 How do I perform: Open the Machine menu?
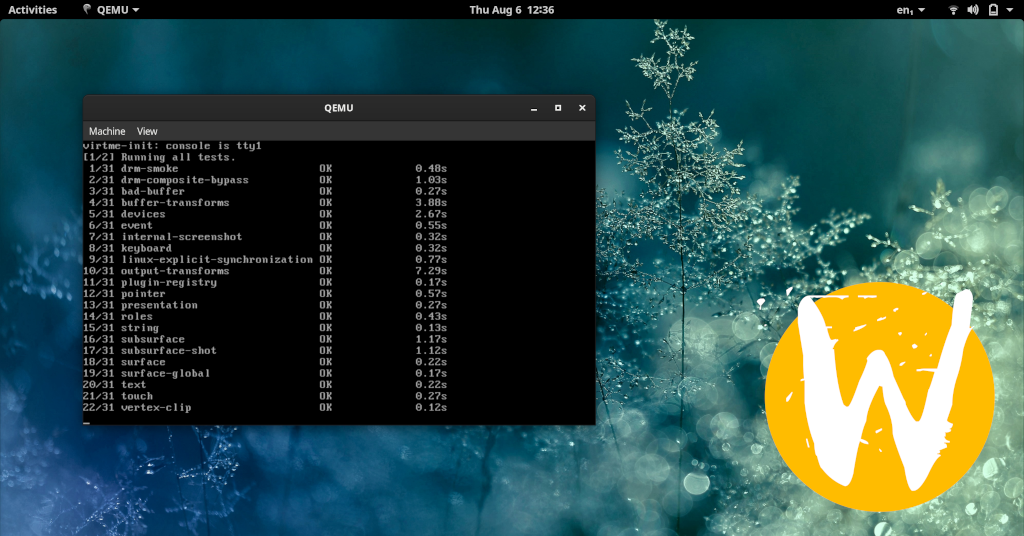pos(107,131)
